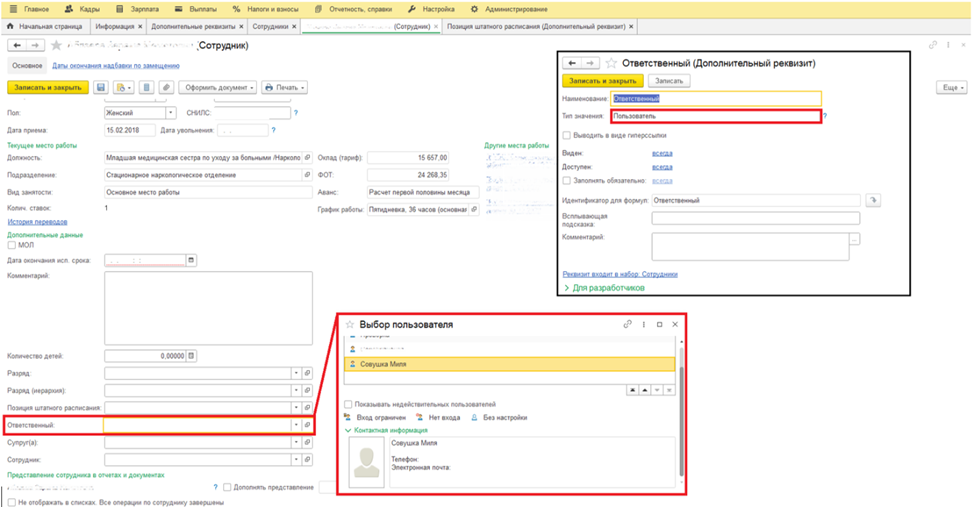Collapse Контактная информация section
The height and width of the screenshot is (507, 974).
(x=386, y=431)
